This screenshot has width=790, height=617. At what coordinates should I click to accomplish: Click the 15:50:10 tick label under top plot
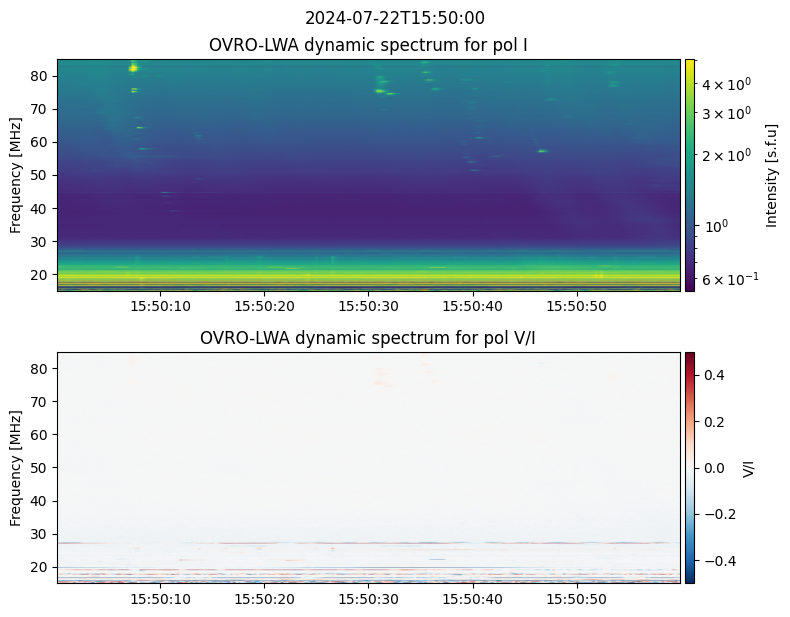pyautogui.click(x=161, y=305)
